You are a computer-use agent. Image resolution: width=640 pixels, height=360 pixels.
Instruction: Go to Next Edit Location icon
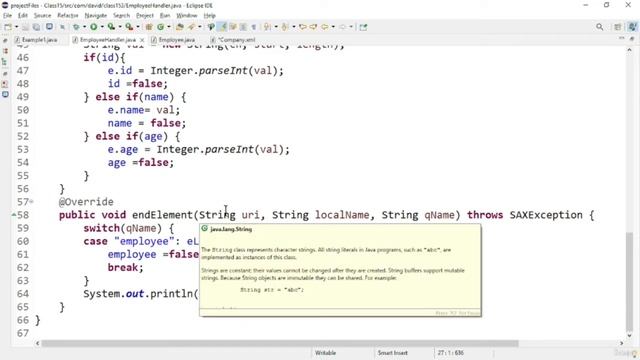313,27
